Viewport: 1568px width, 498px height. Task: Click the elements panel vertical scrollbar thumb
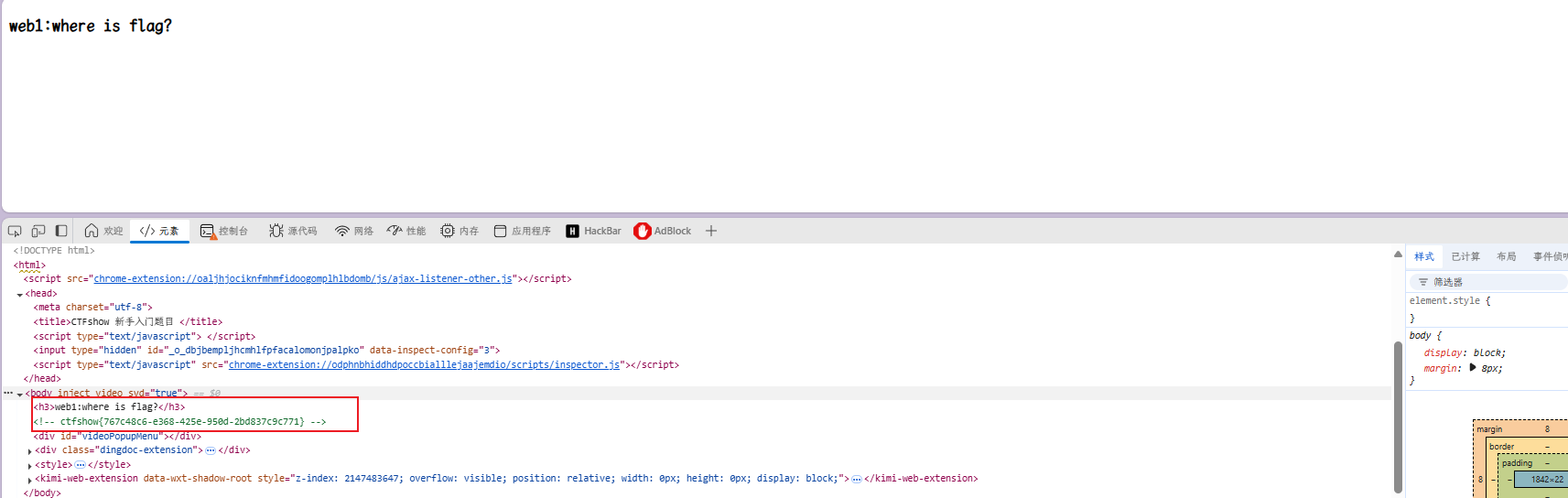click(1398, 417)
